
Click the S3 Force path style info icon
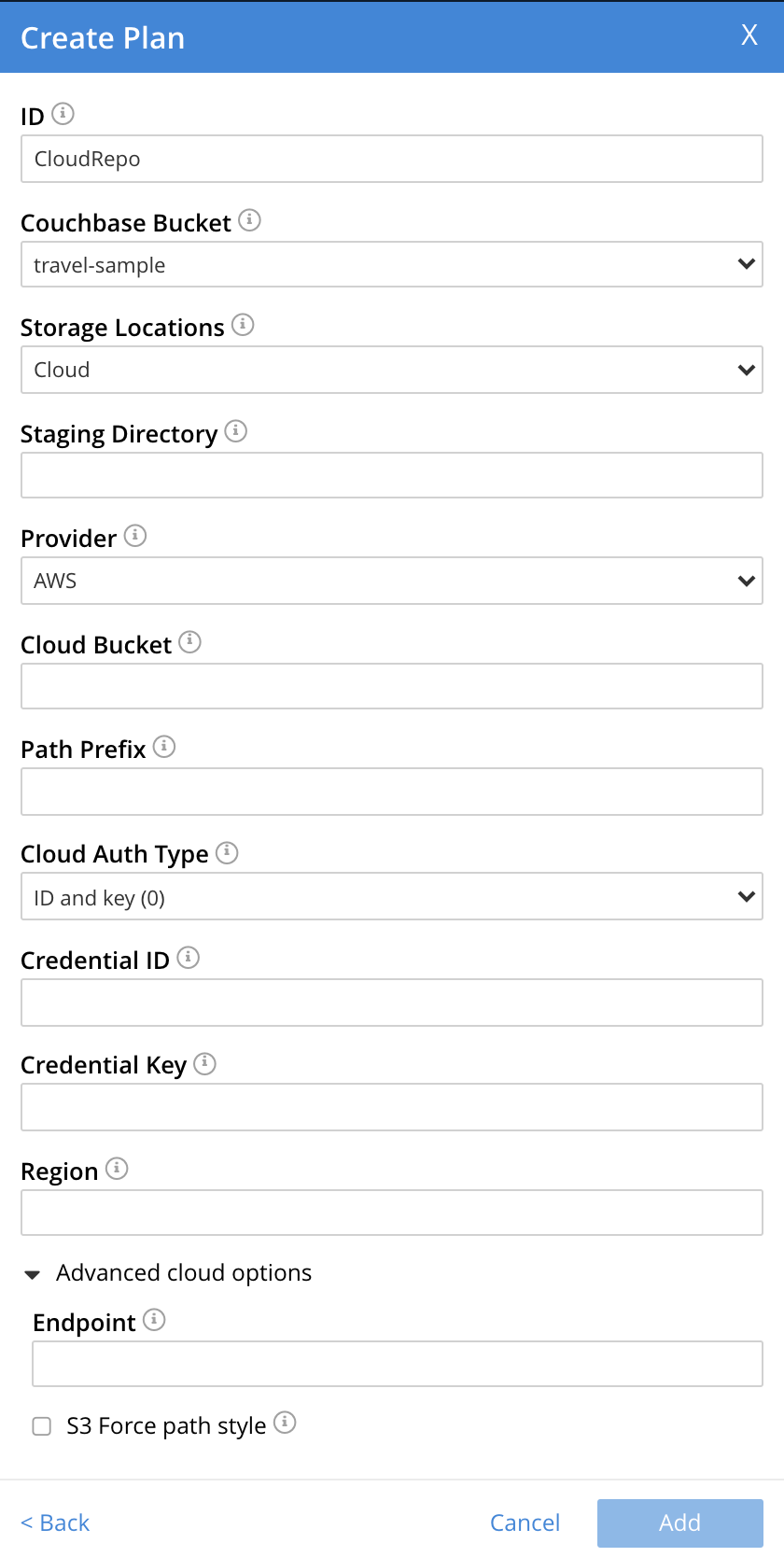[285, 1423]
